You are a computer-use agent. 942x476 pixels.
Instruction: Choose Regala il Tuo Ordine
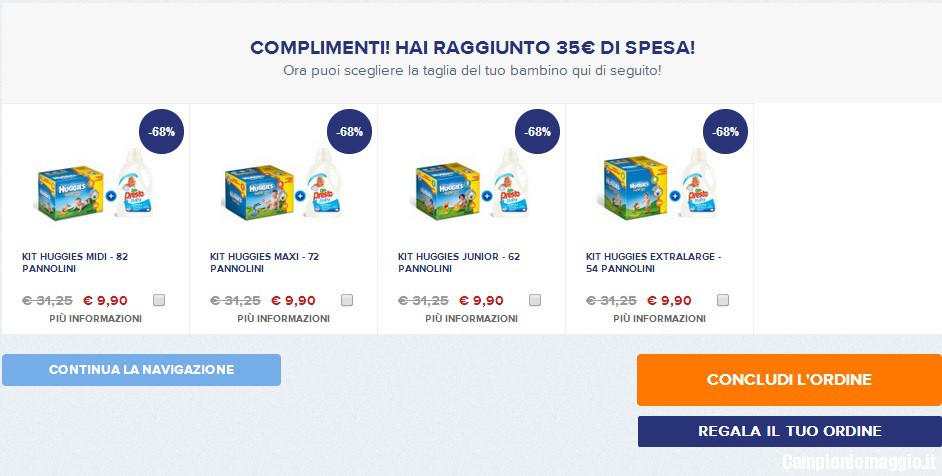tap(789, 431)
